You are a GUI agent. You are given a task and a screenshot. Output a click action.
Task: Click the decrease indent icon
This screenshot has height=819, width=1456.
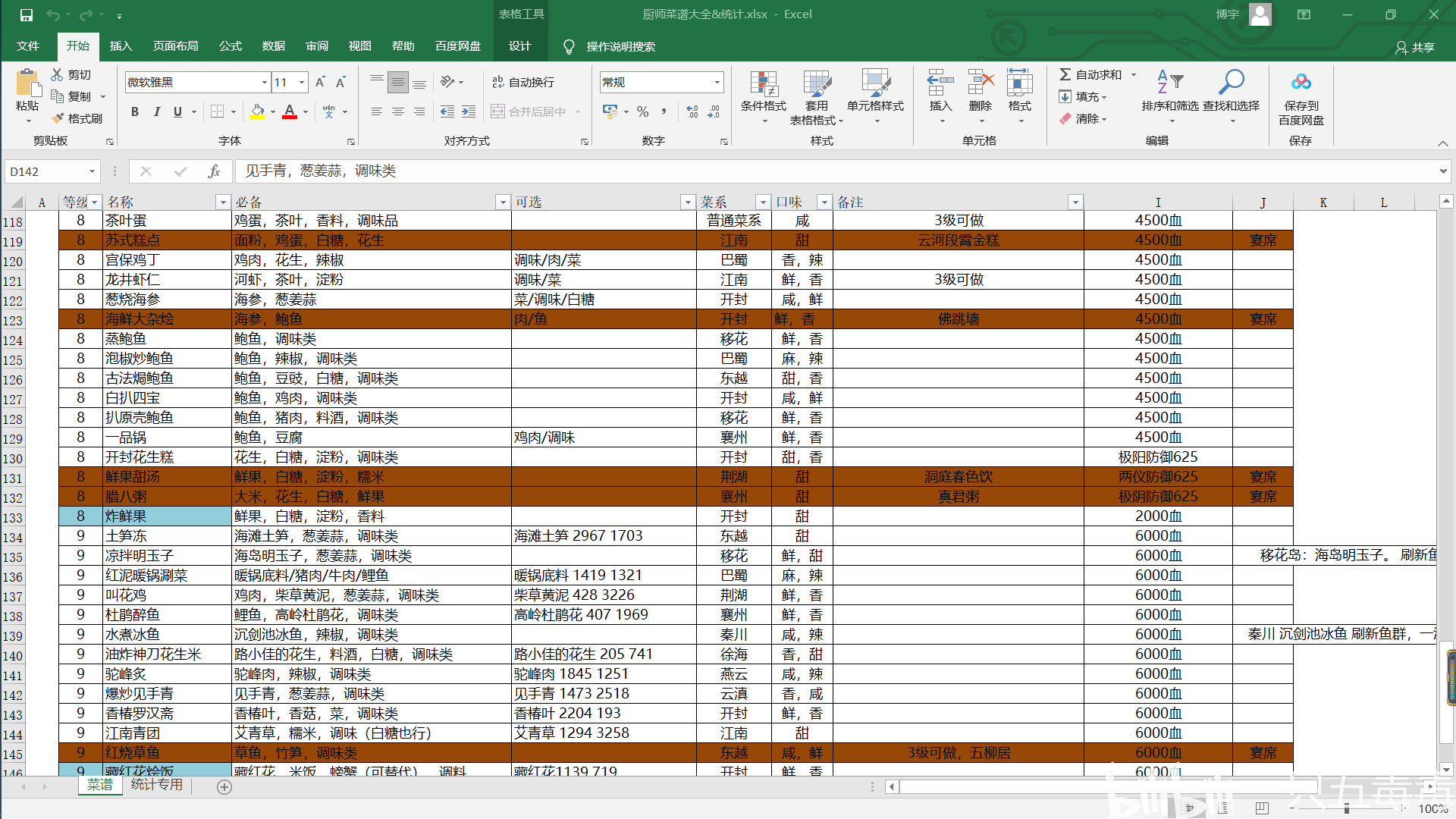(447, 111)
